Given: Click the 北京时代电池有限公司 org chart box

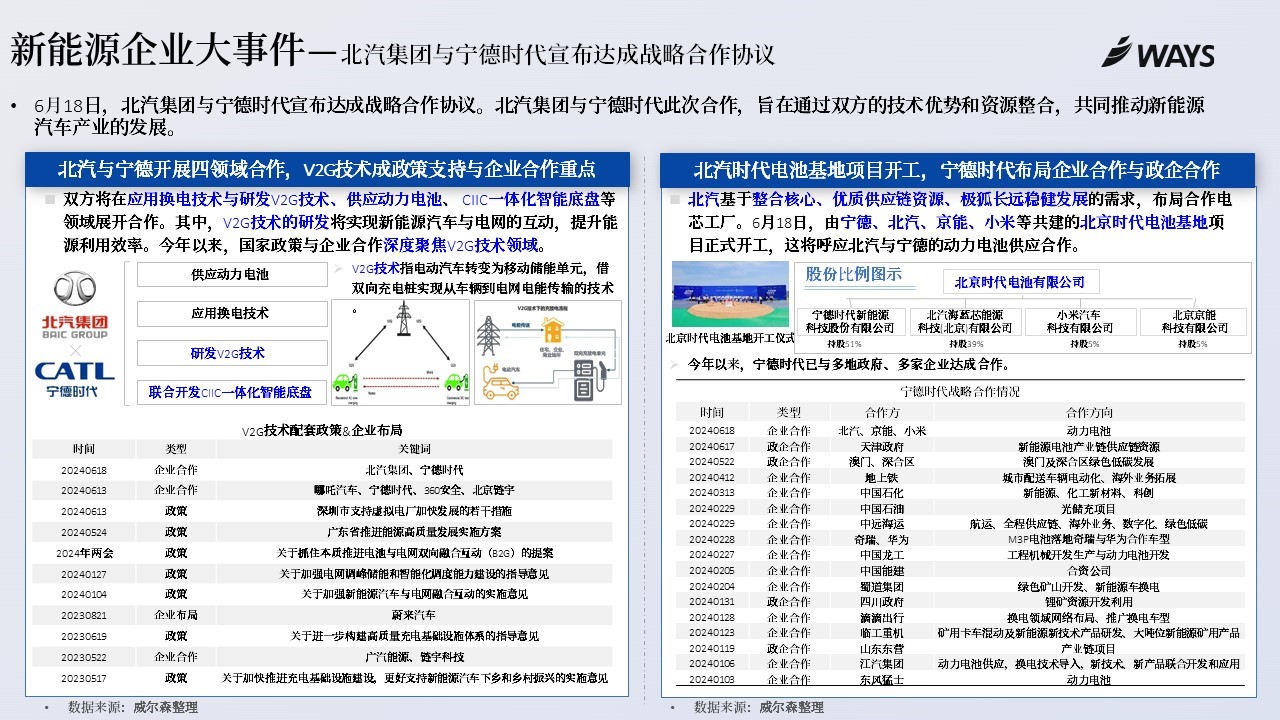Looking at the screenshot, I should coord(1020,281).
